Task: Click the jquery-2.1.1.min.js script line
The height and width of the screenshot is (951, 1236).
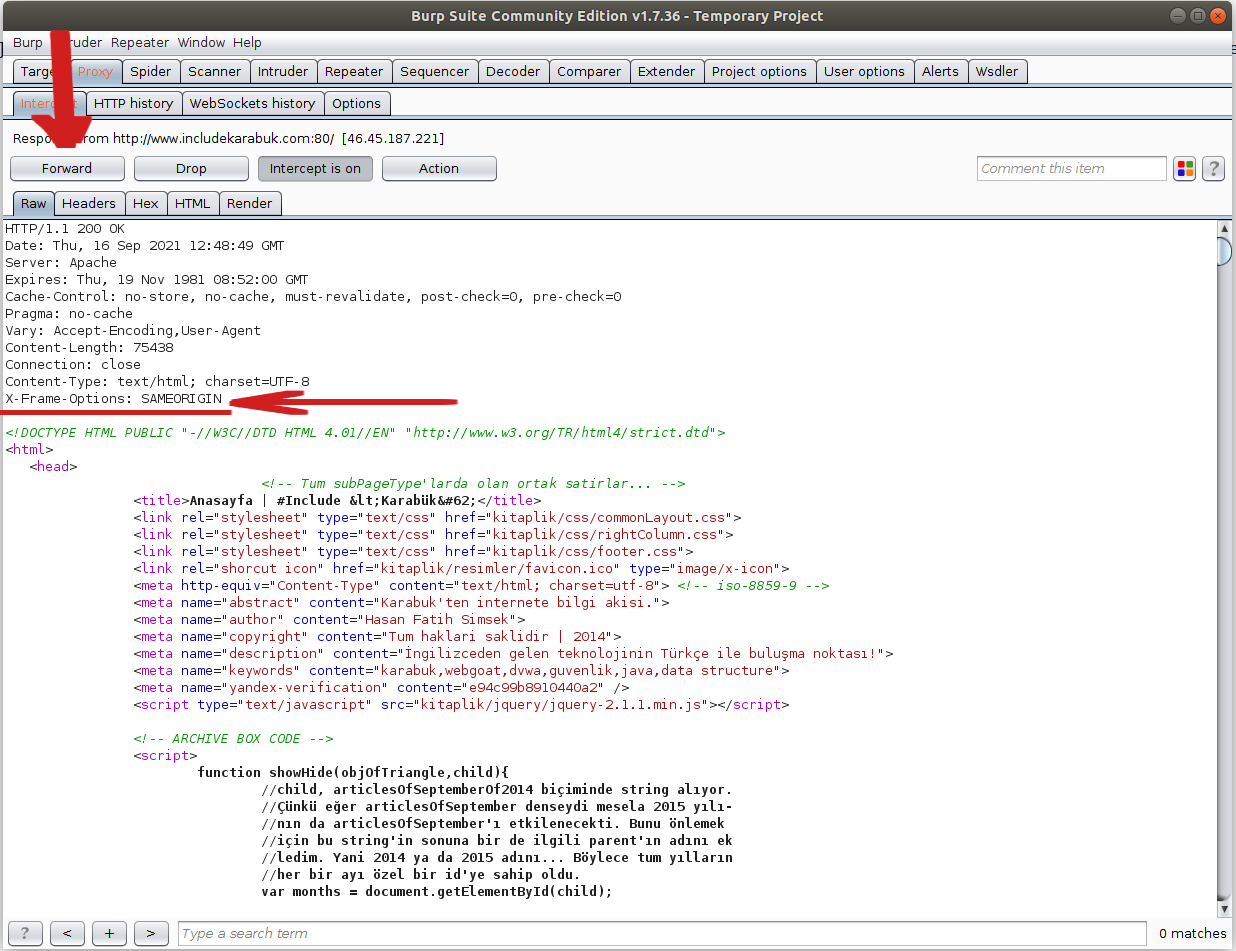Action: click(461, 705)
